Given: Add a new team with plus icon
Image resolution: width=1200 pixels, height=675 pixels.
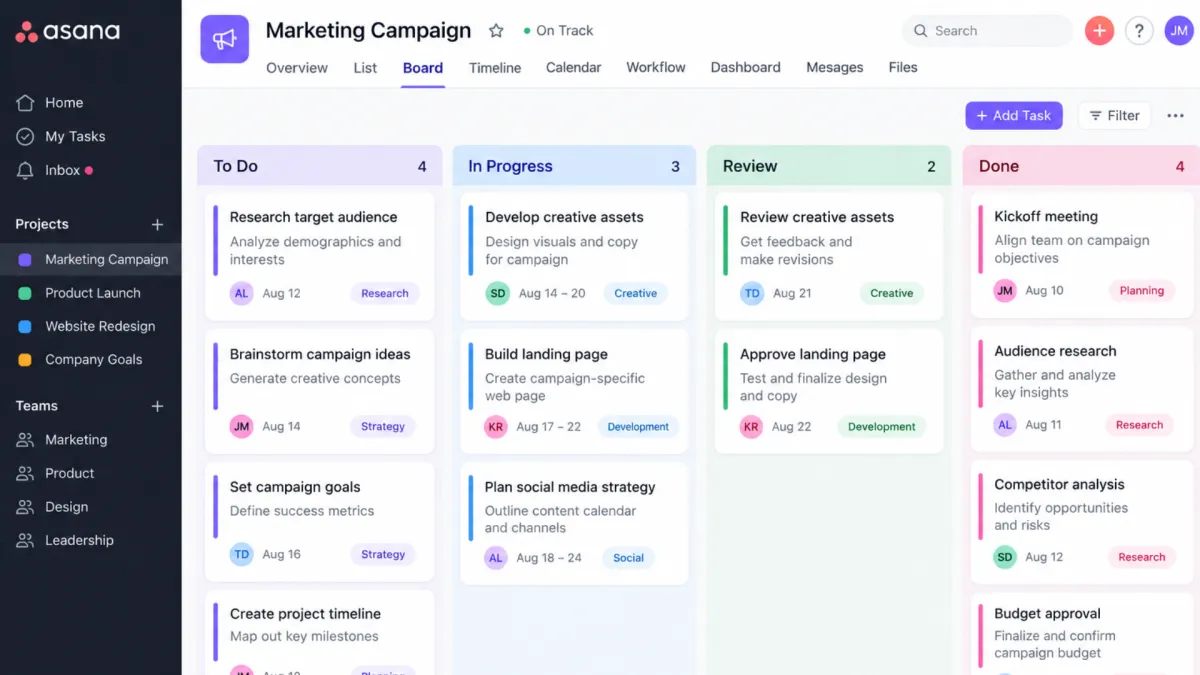Looking at the screenshot, I should [x=157, y=406].
